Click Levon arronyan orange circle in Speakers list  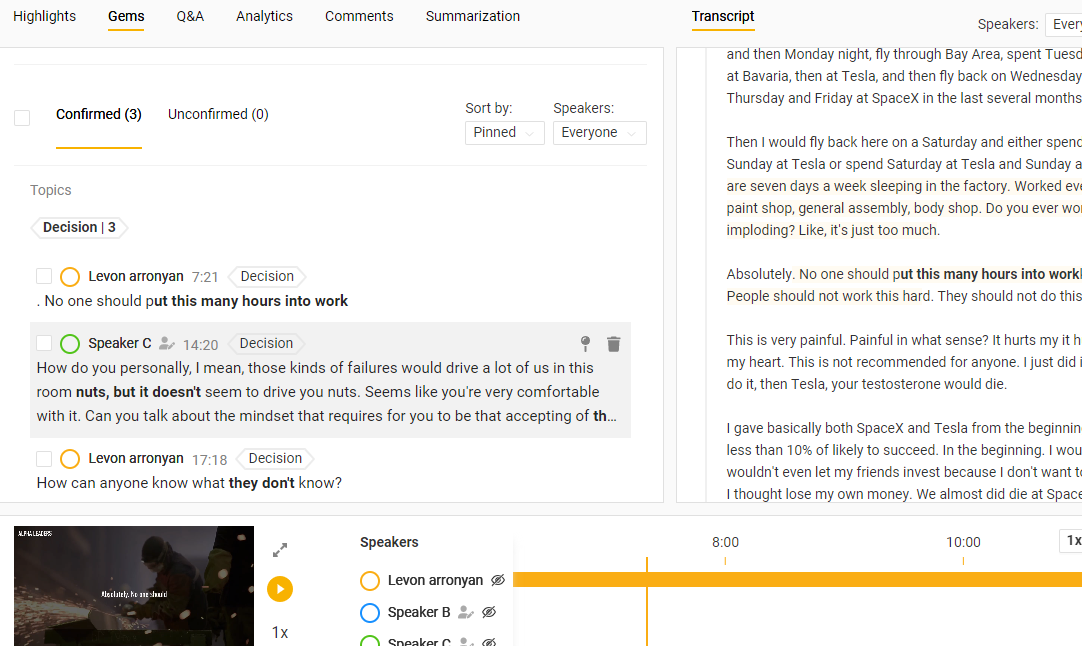point(370,580)
